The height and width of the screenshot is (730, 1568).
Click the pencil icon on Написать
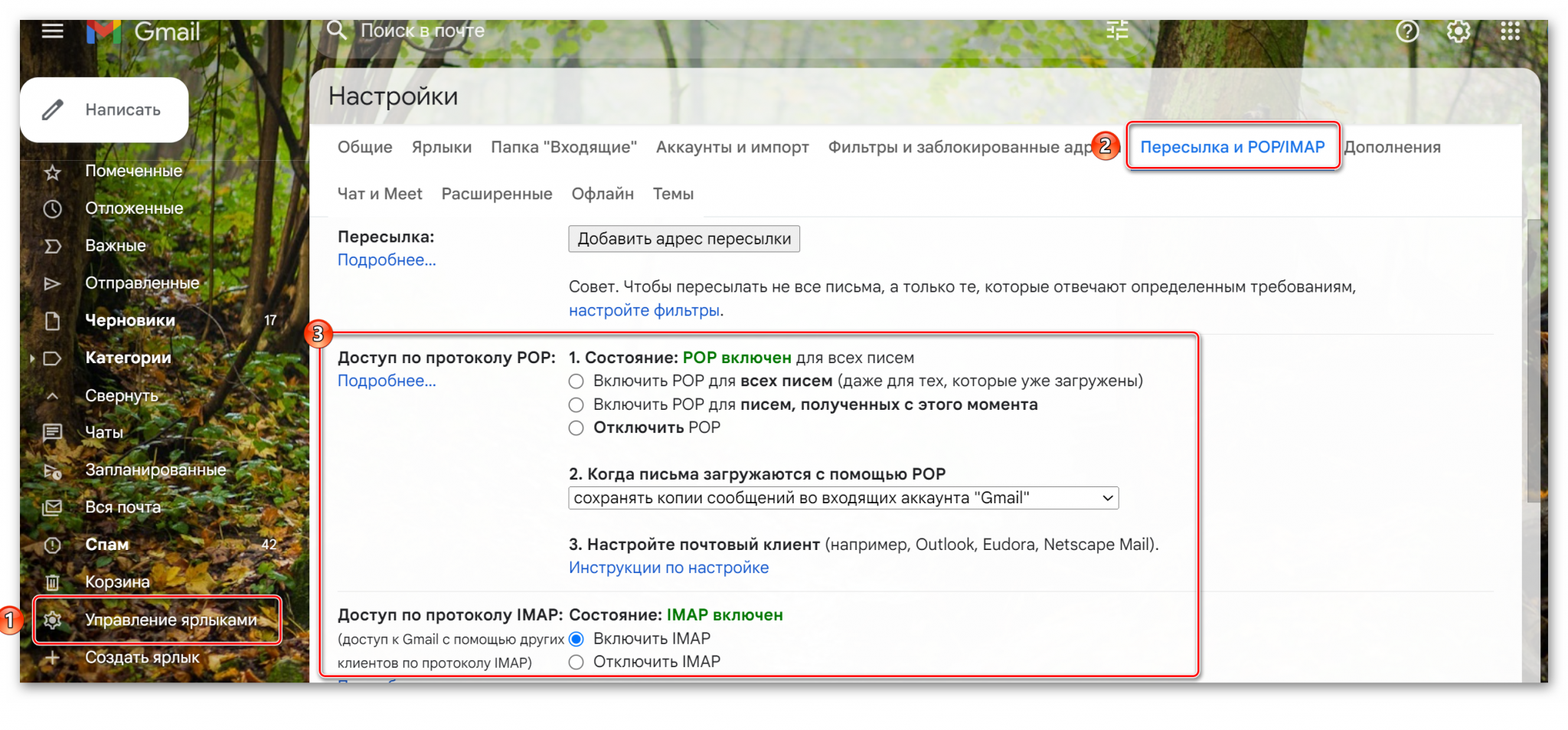(x=52, y=110)
